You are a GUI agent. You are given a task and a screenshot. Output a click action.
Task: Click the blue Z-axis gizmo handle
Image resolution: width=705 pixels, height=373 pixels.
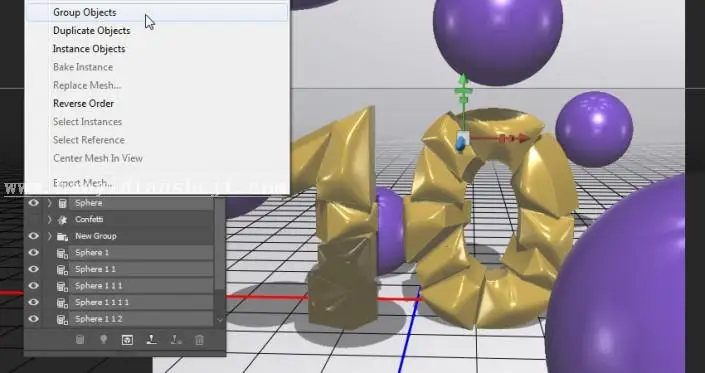(460, 144)
